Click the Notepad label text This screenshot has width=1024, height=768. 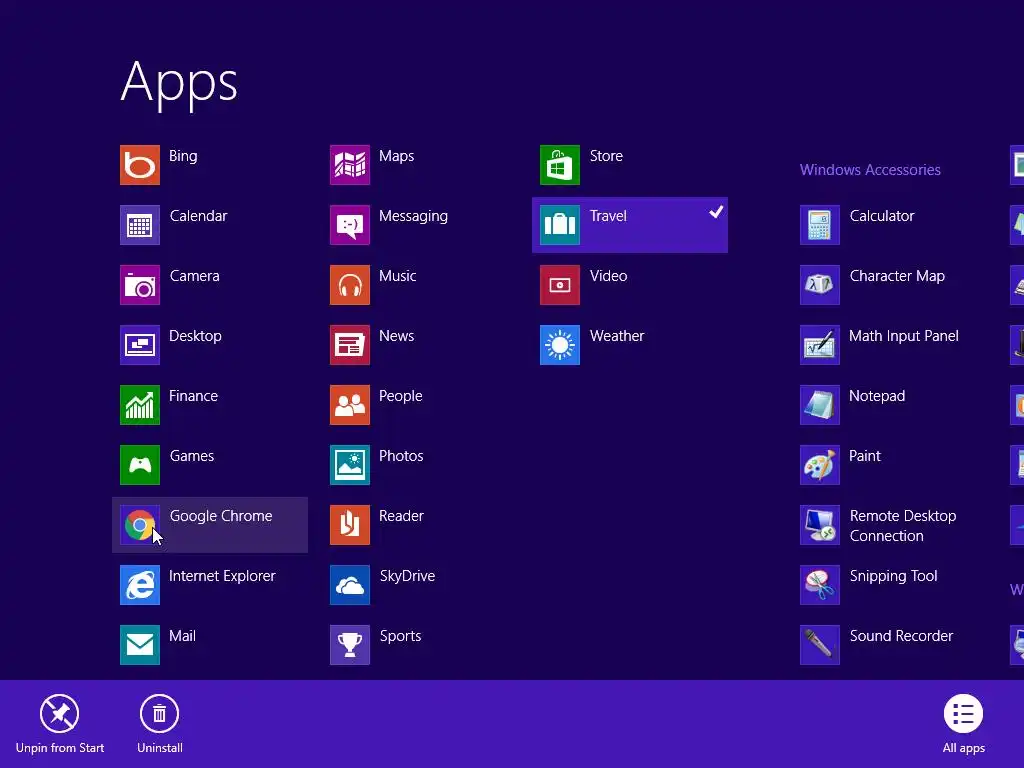(877, 396)
